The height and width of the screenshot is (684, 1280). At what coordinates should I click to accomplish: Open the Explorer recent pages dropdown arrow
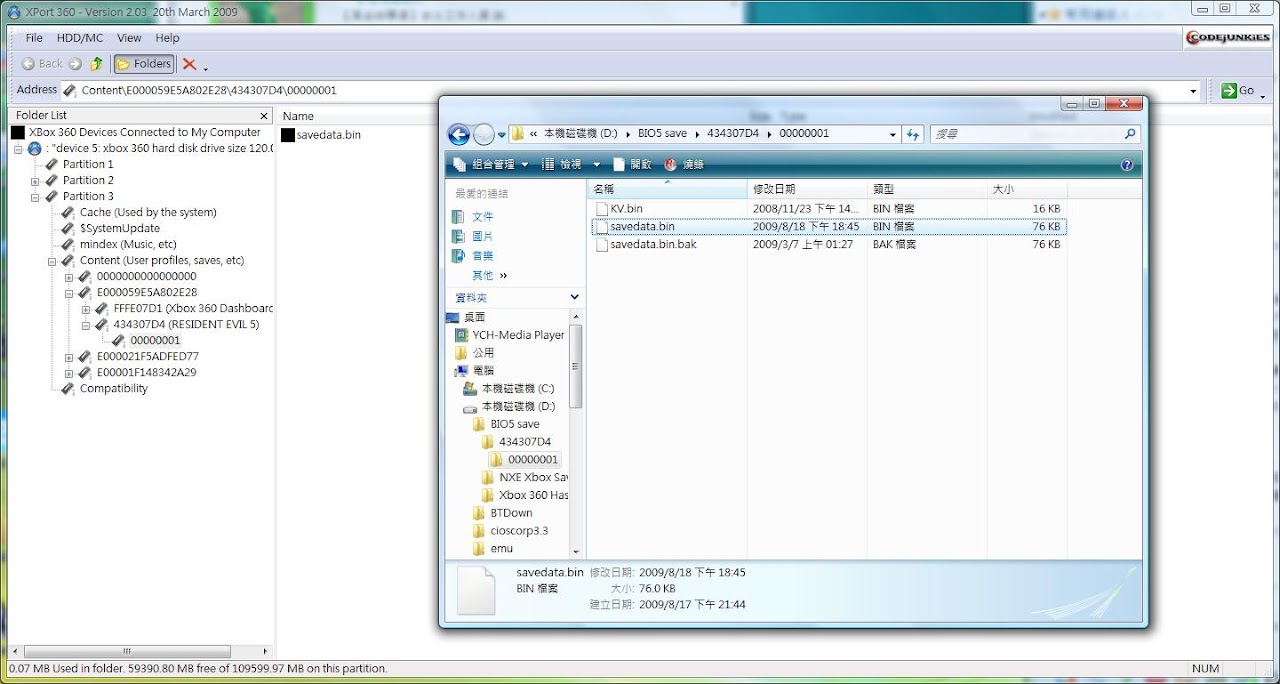(502, 134)
